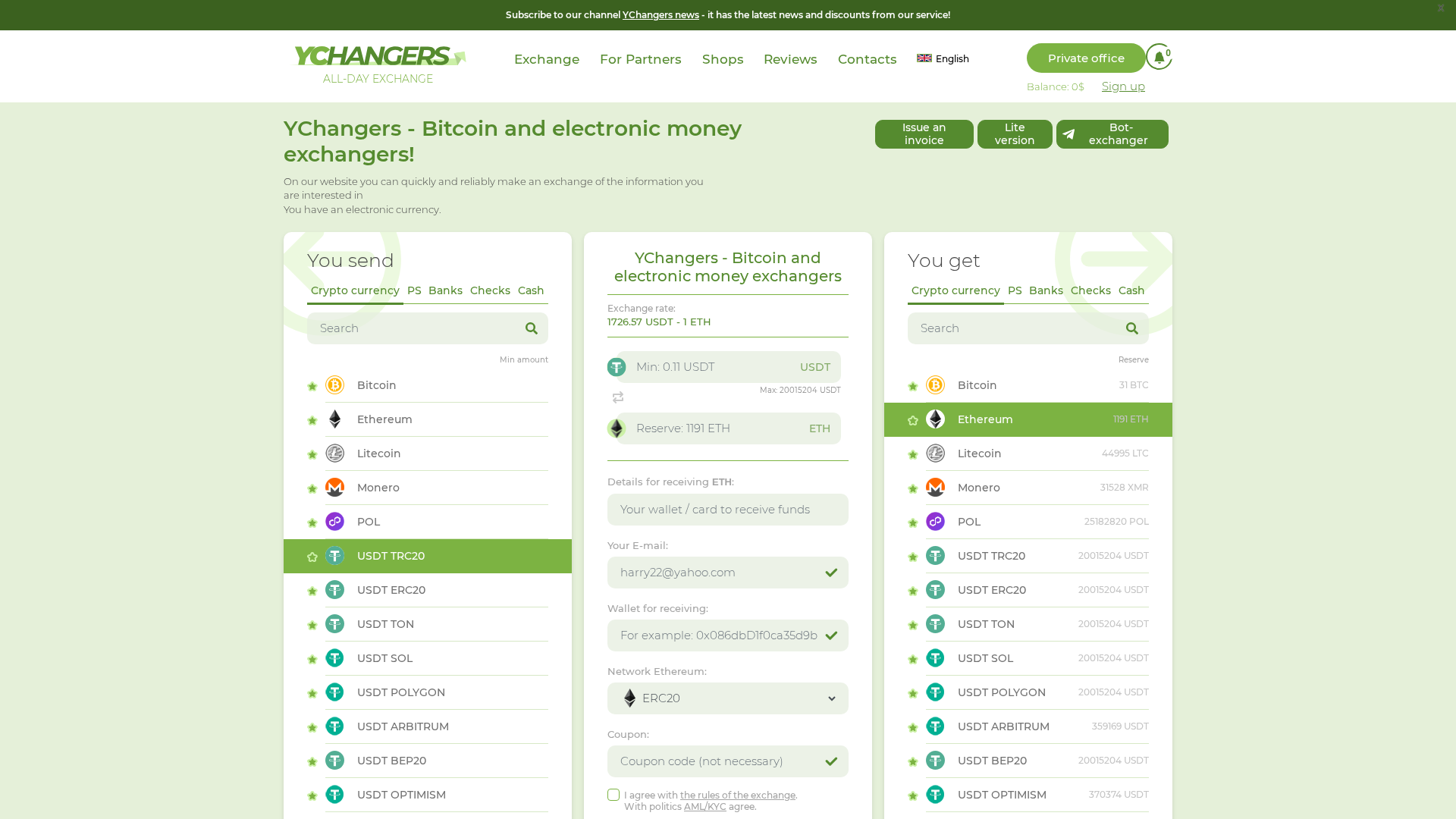This screenshot has height=819, width=1456.
Task: Close the top announcement banner
Action: [x=1441, y=8]
